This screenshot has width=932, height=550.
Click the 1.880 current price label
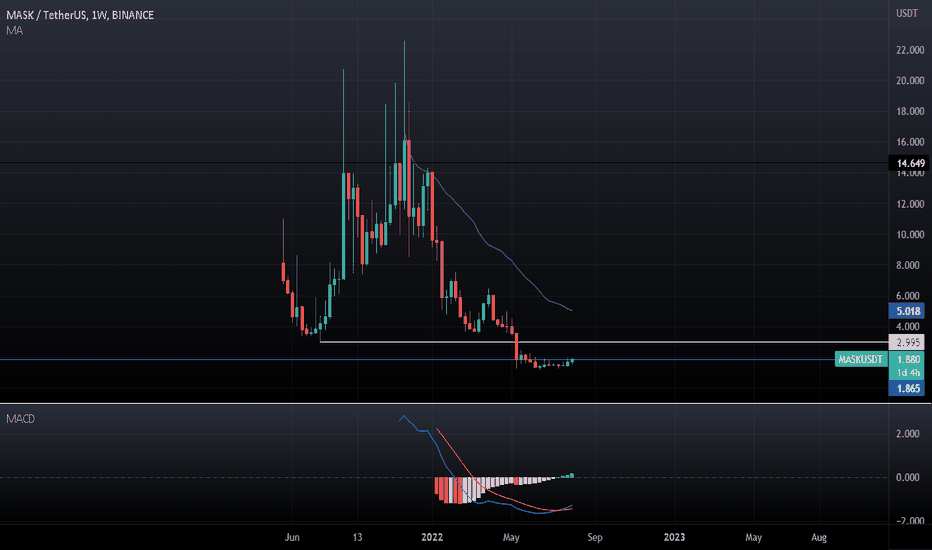pyautogui.click(x=908, y=359)
